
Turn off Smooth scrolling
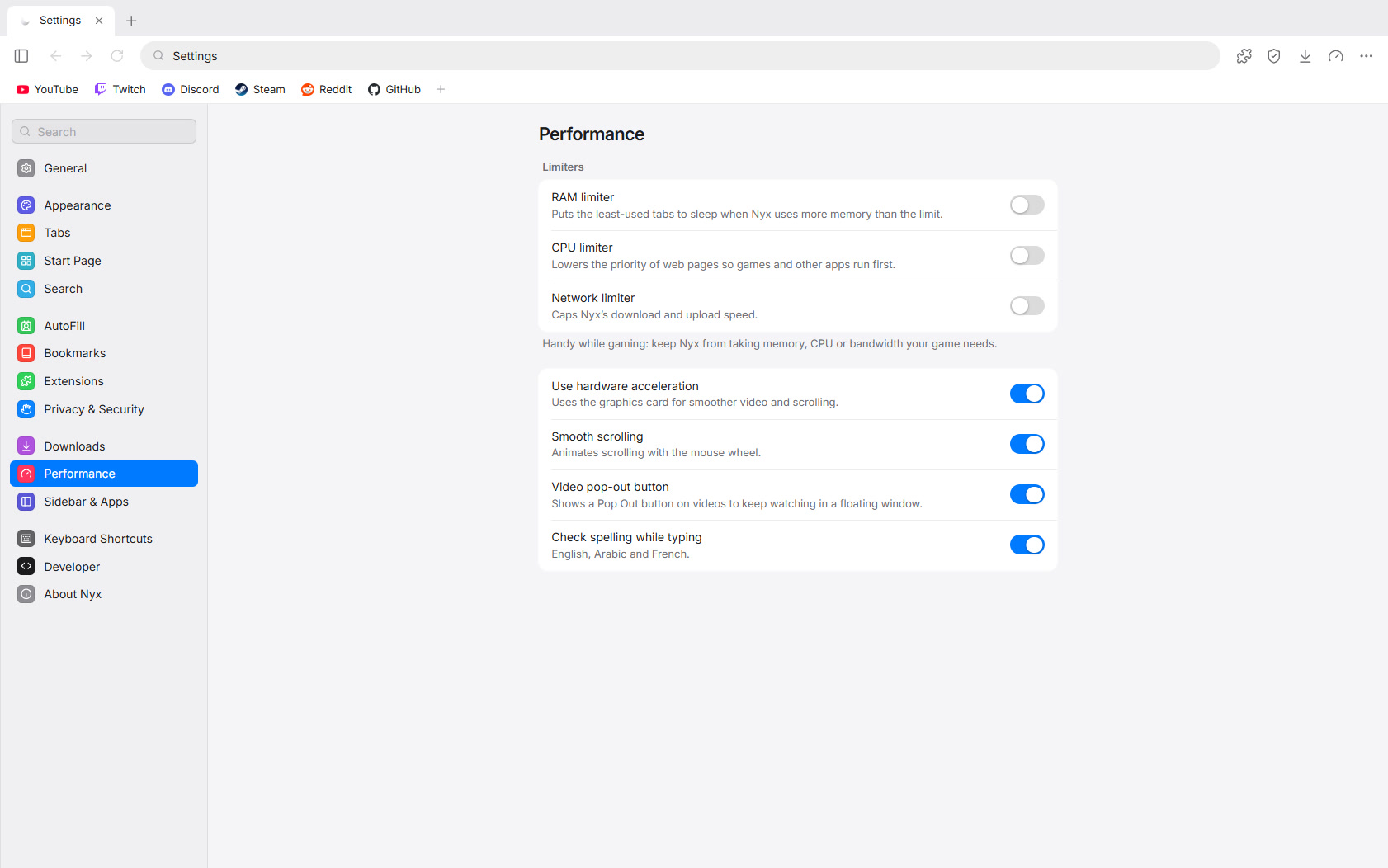pos(1027,444)
